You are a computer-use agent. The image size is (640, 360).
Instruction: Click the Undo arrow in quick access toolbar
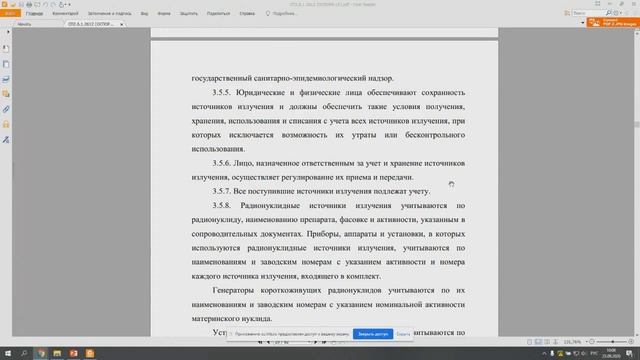pos(45,4)
